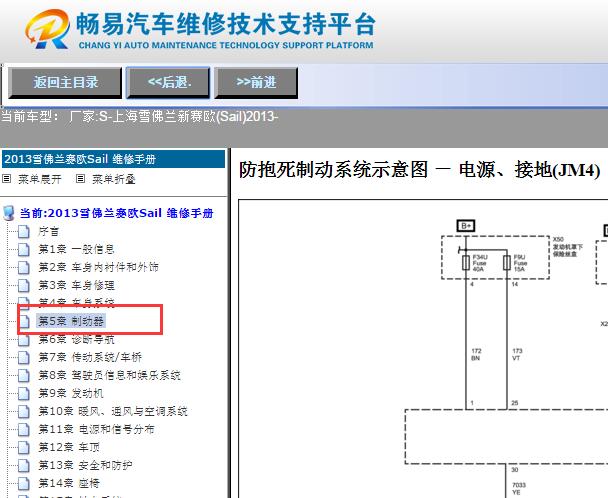Image resolution: width=608 pixels, height=498 pixels.
Task: Open 第3章 车身修理
Action: point(76,285)
